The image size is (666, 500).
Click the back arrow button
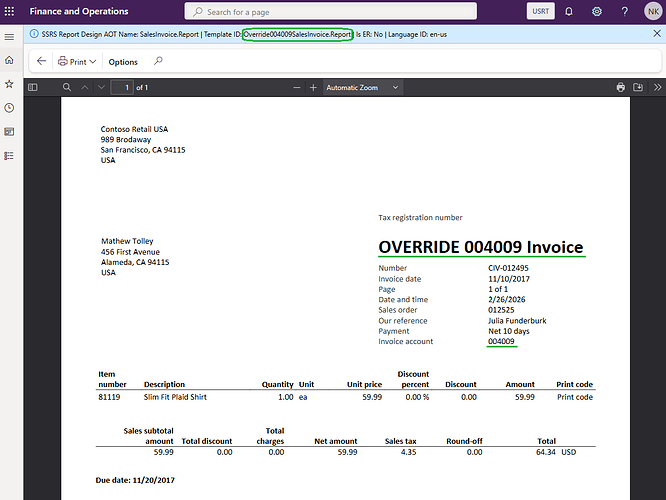pos(41,61)
